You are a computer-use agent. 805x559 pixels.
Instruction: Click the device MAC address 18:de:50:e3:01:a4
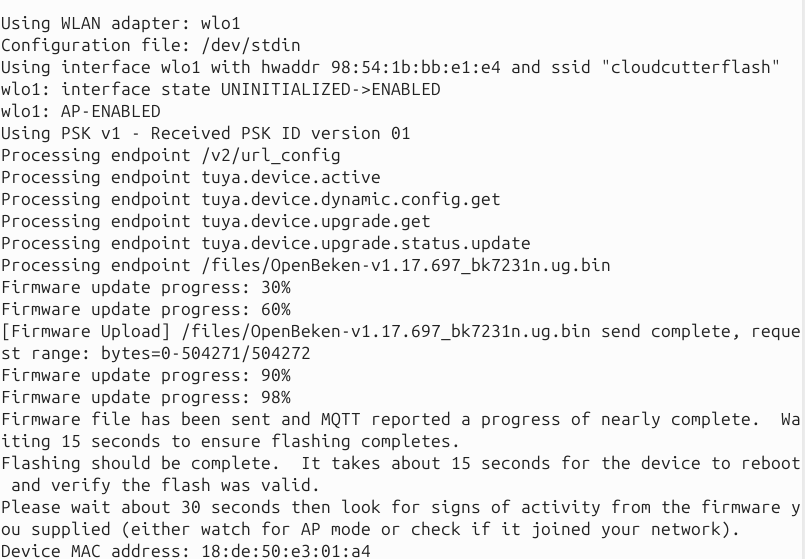click(x=285, y=551)
